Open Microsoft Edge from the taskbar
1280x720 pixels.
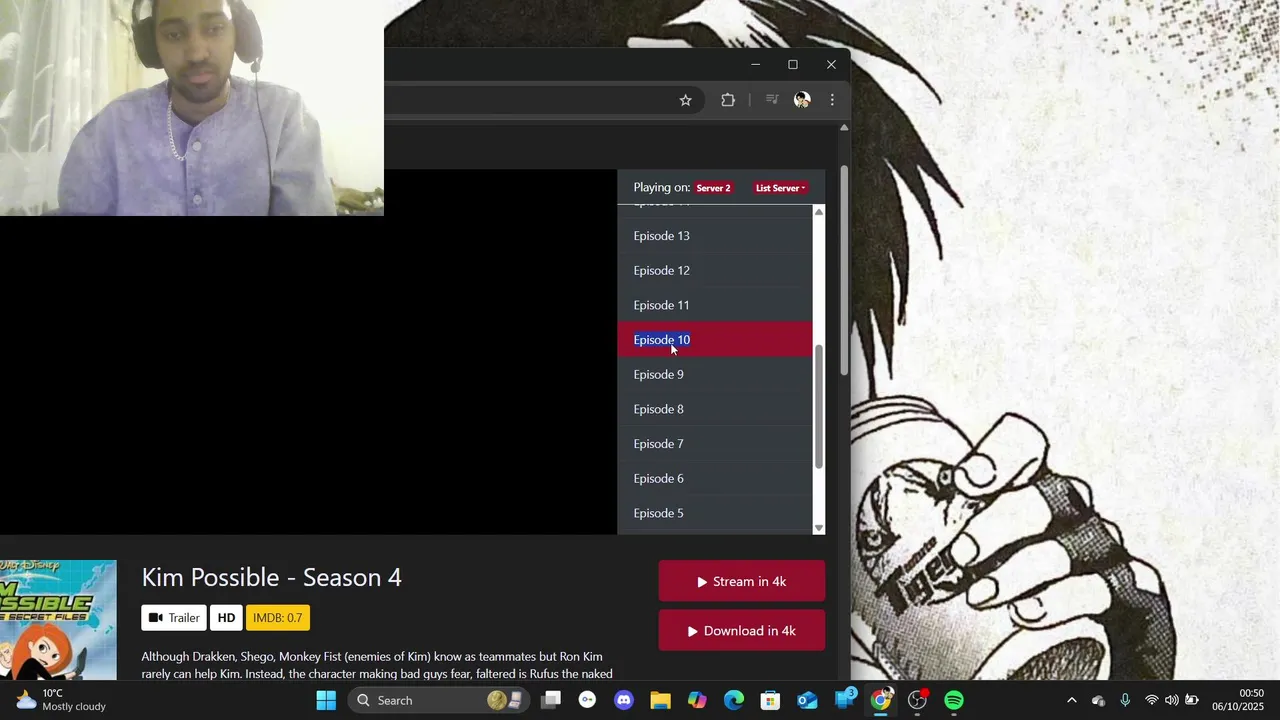(x=734, y=700)
